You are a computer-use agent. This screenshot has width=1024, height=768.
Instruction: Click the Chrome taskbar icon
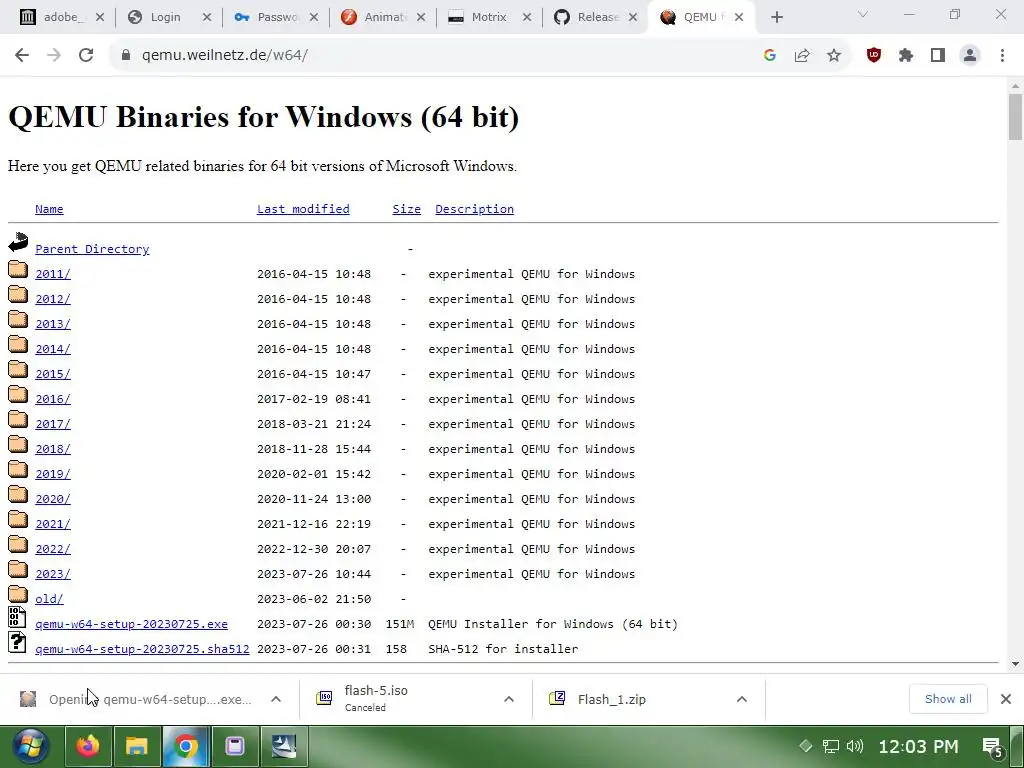point(185,746)
